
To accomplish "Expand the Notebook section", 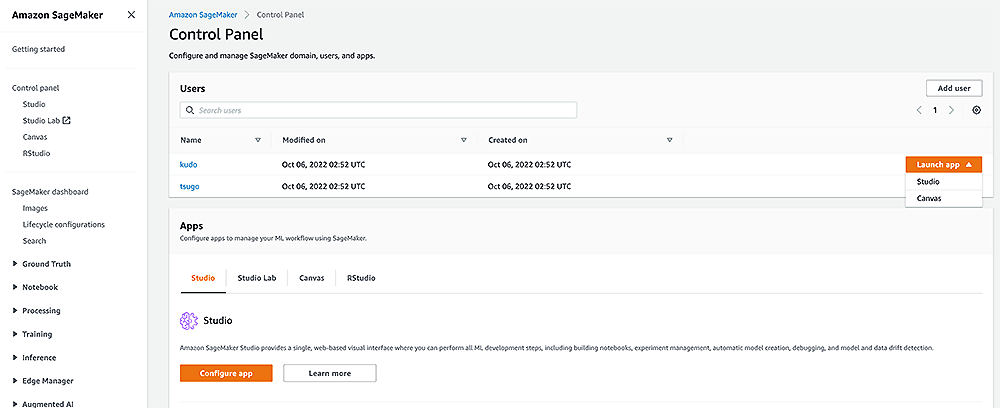I will [x=15, y=288].
